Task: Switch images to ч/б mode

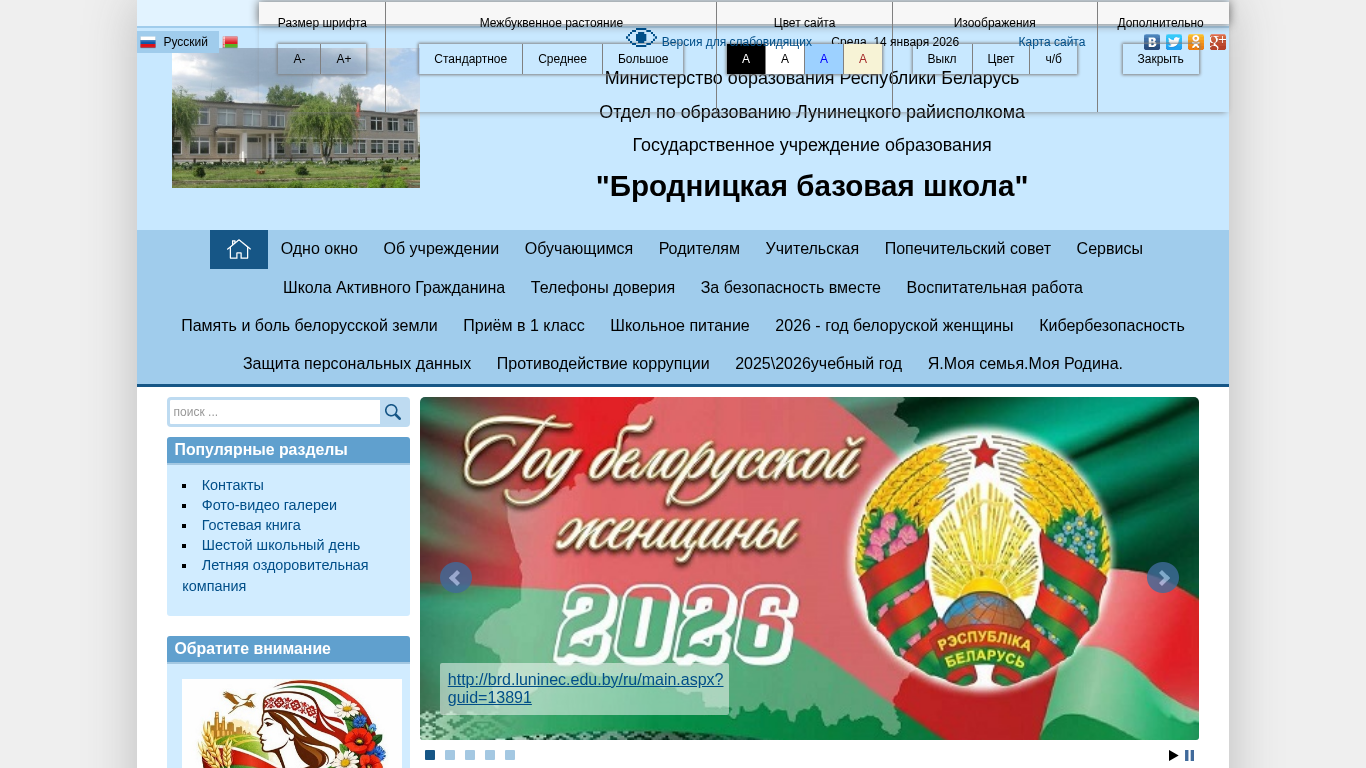Action: [x=1054, y=59]
